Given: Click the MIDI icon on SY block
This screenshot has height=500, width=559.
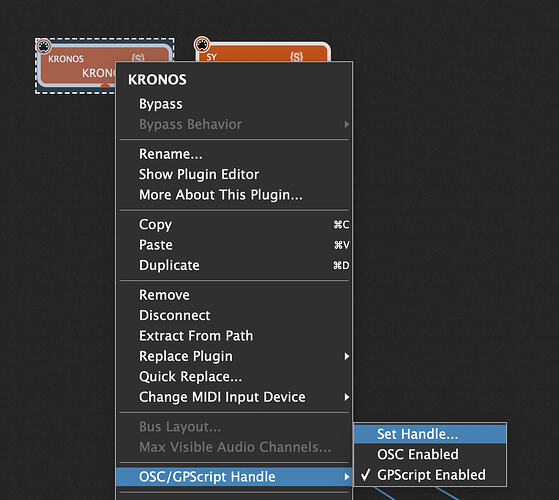Looking at the screenshot, I should pos(202,45).
